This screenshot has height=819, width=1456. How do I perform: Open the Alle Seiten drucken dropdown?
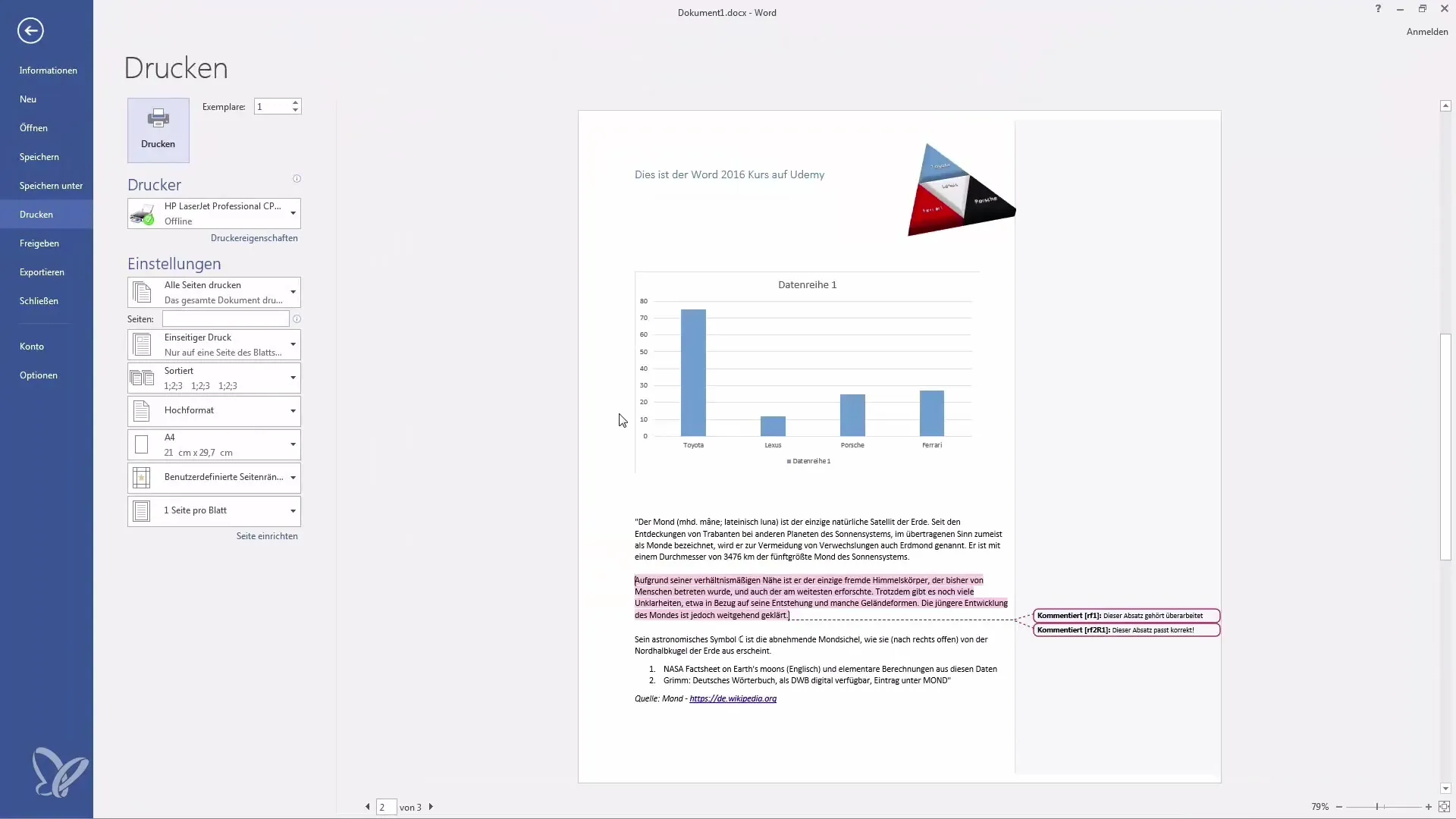[x=214, y=292]
